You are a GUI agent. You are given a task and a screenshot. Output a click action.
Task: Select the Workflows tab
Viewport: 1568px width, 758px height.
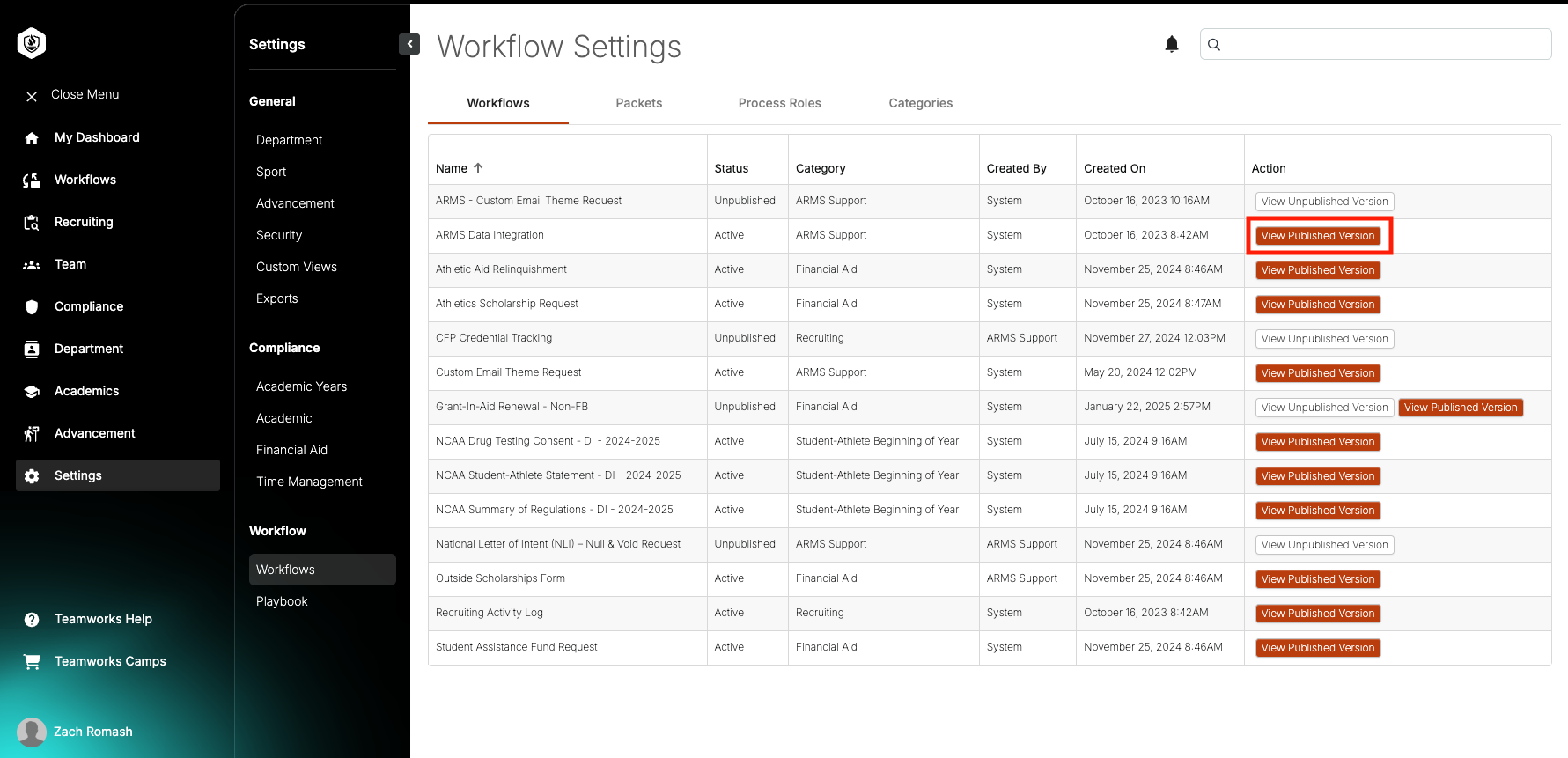[498, 103]
